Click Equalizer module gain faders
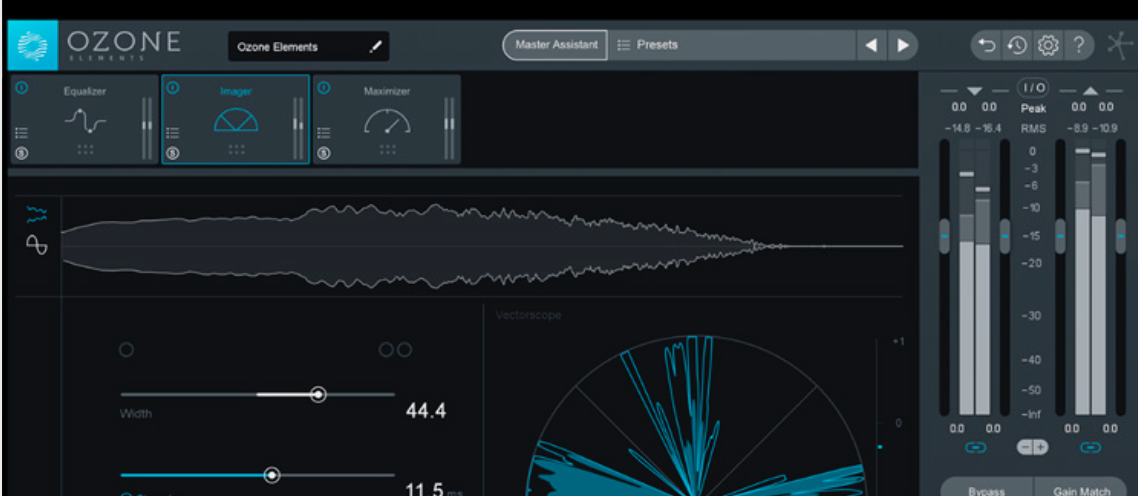The width and height of the screenshot is (1138, 496). point(147,128)
